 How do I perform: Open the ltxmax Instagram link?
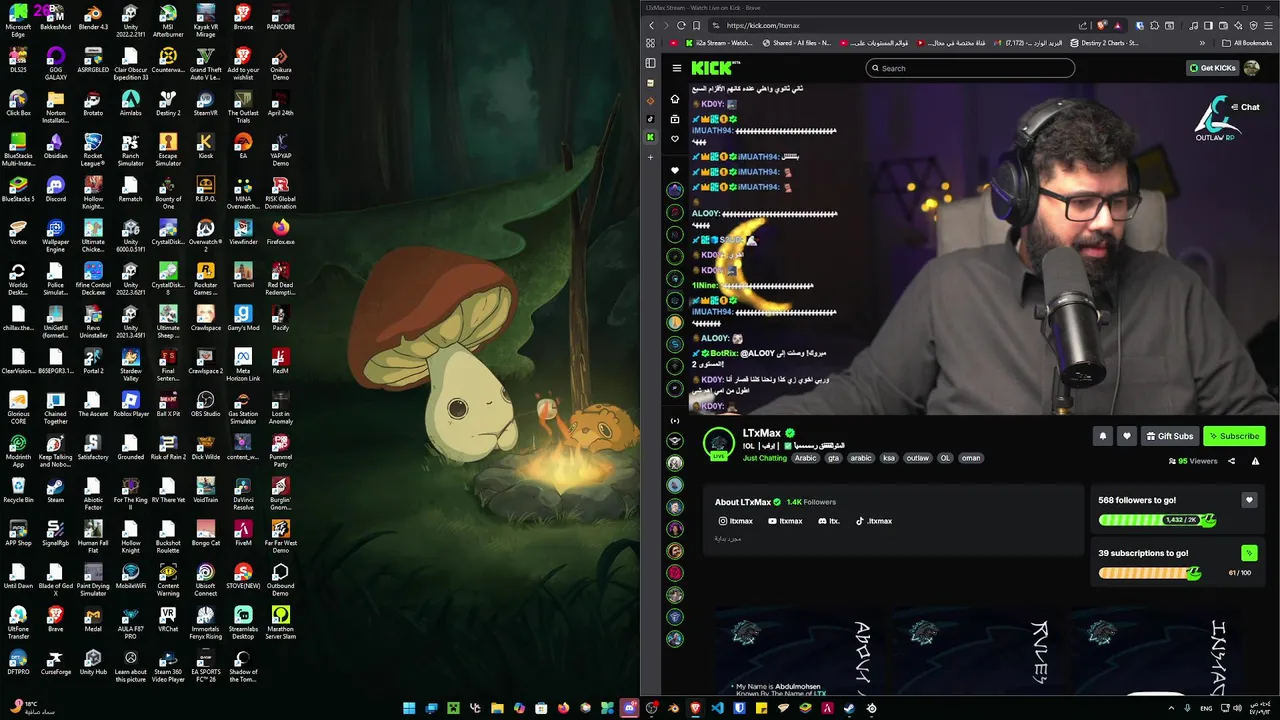[735, 521]
